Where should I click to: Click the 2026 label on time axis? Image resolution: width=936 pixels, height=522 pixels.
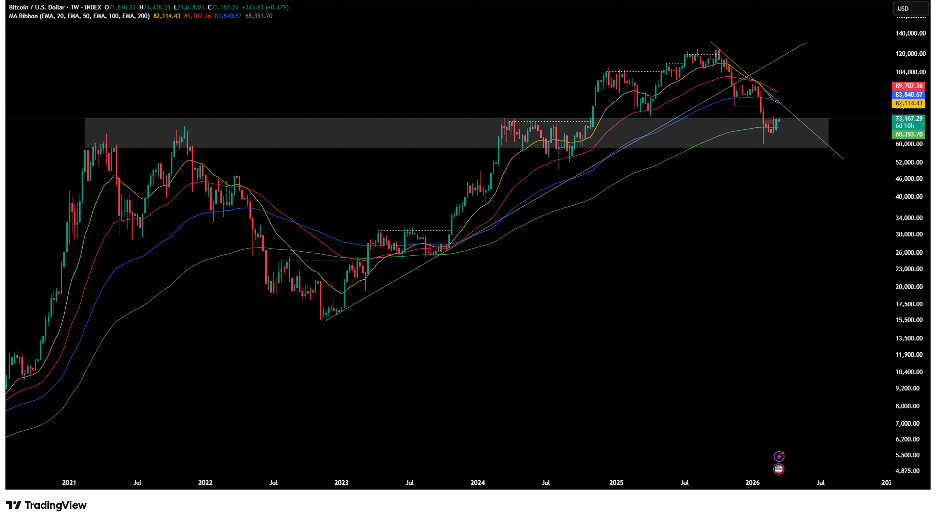753,482
